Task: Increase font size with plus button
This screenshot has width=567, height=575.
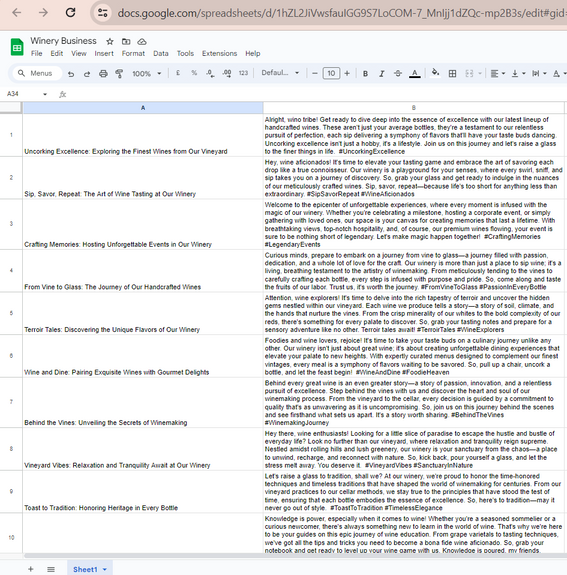Action: 347,73
